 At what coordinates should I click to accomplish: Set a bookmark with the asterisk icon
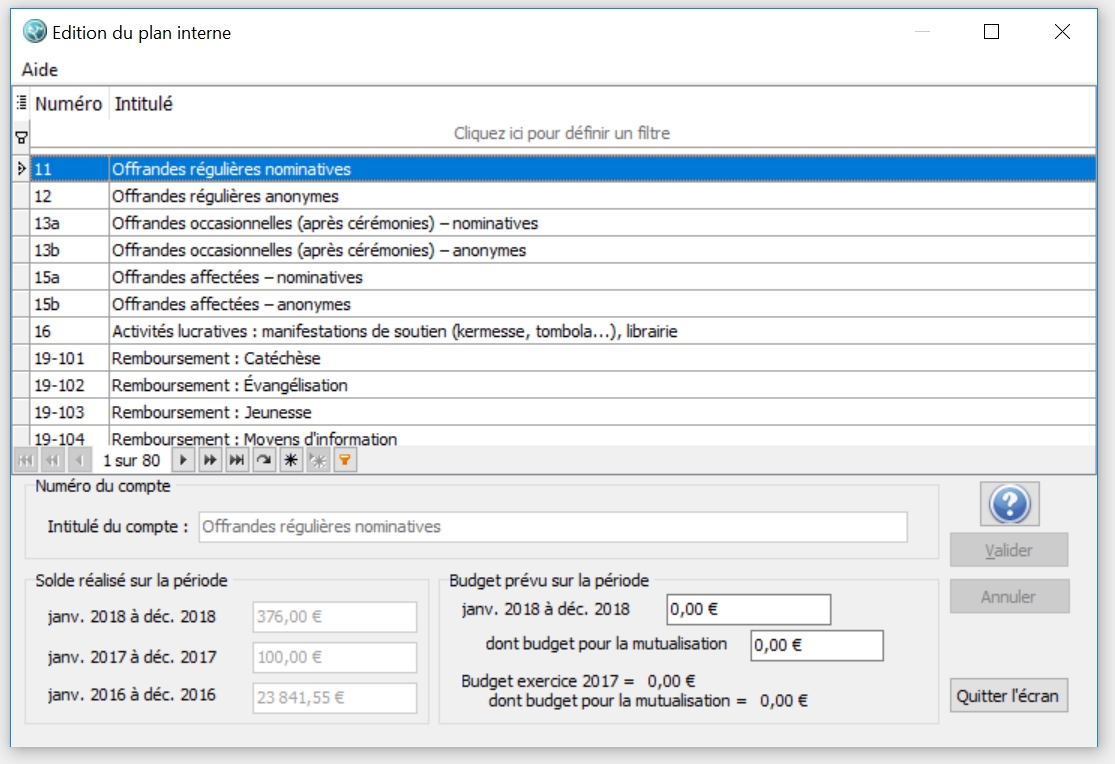(291, 460)
